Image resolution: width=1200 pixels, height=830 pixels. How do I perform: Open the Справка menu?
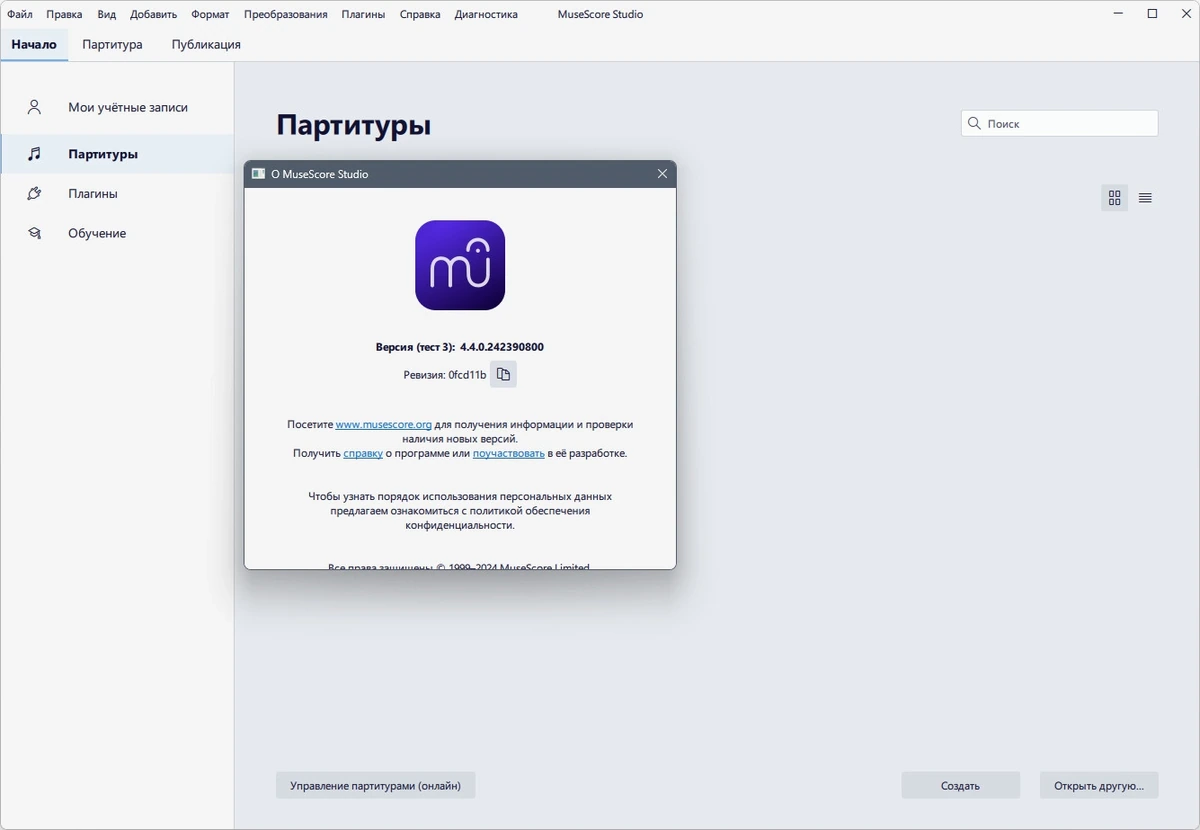coord(419,15)
